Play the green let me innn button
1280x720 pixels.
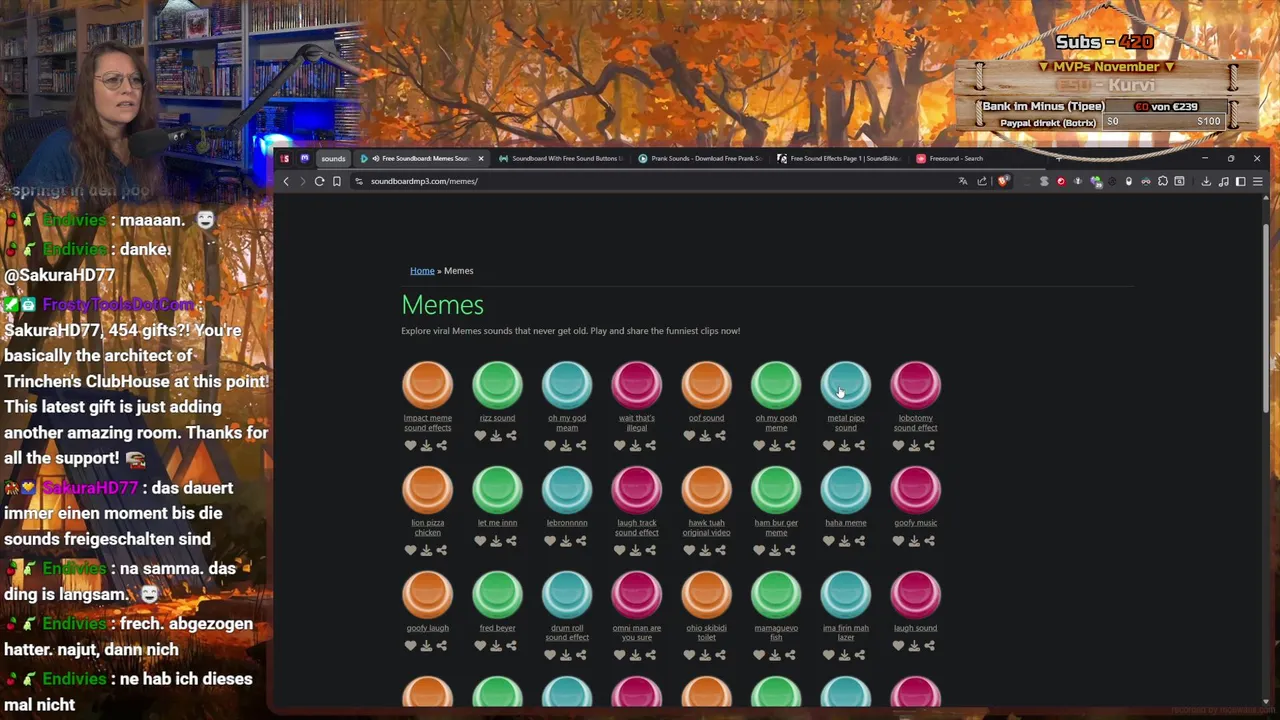coord(497,490)
